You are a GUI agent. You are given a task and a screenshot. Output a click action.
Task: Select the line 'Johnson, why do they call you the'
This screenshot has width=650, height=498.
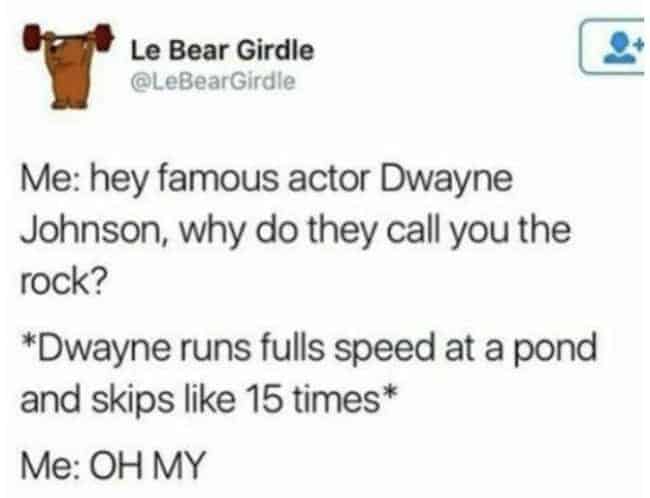tap(296, 231)
